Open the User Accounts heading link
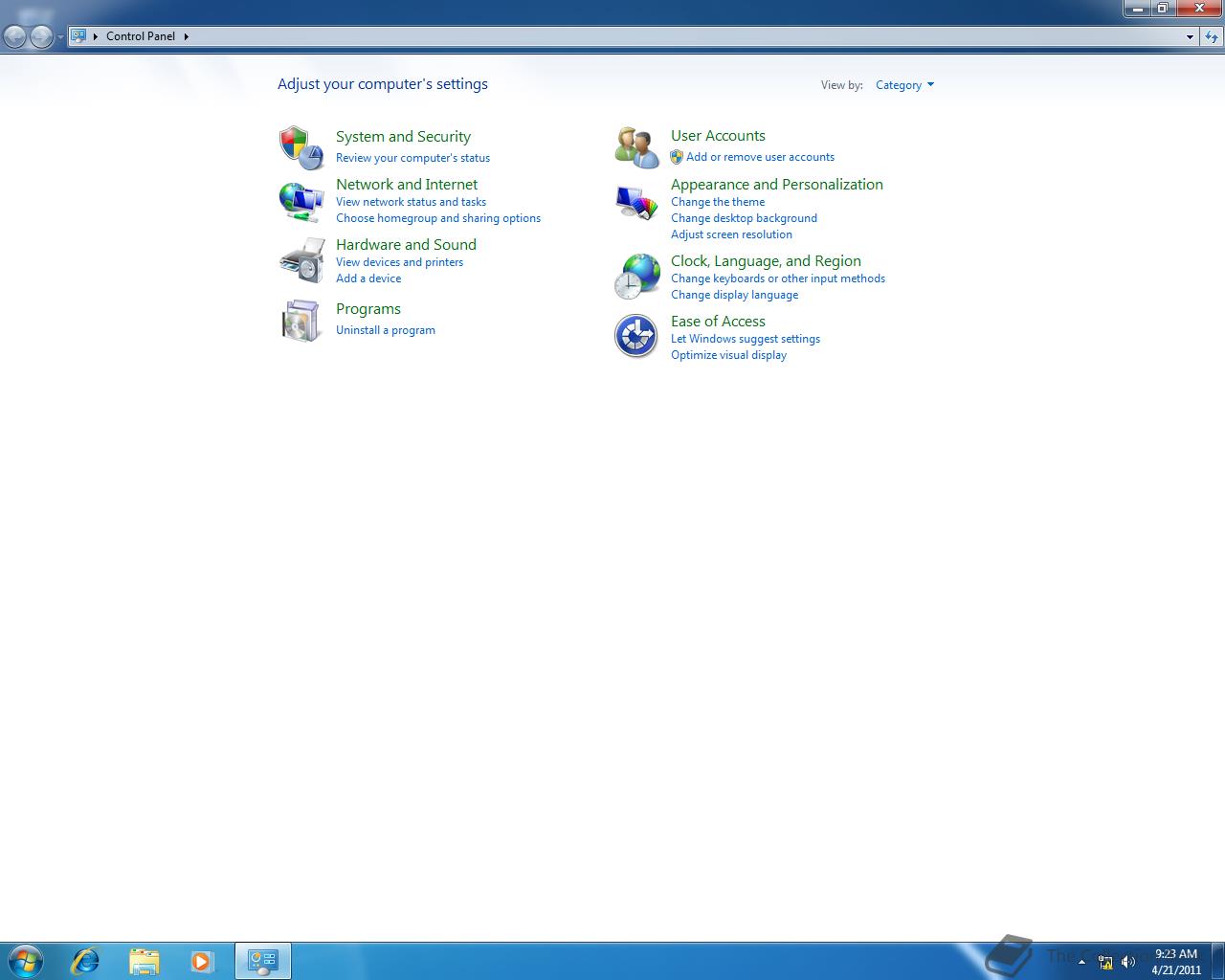The width and height of the screenshot is (1225, 980). (x=718, y=136)
